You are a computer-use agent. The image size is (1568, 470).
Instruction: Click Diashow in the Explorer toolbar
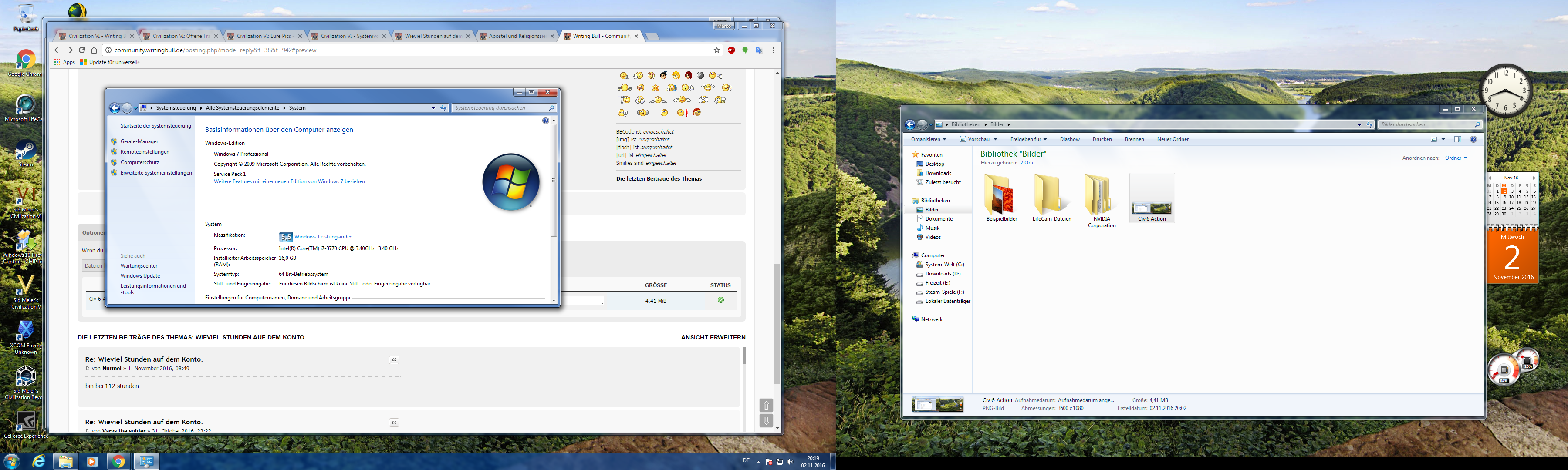point(1069,139)
